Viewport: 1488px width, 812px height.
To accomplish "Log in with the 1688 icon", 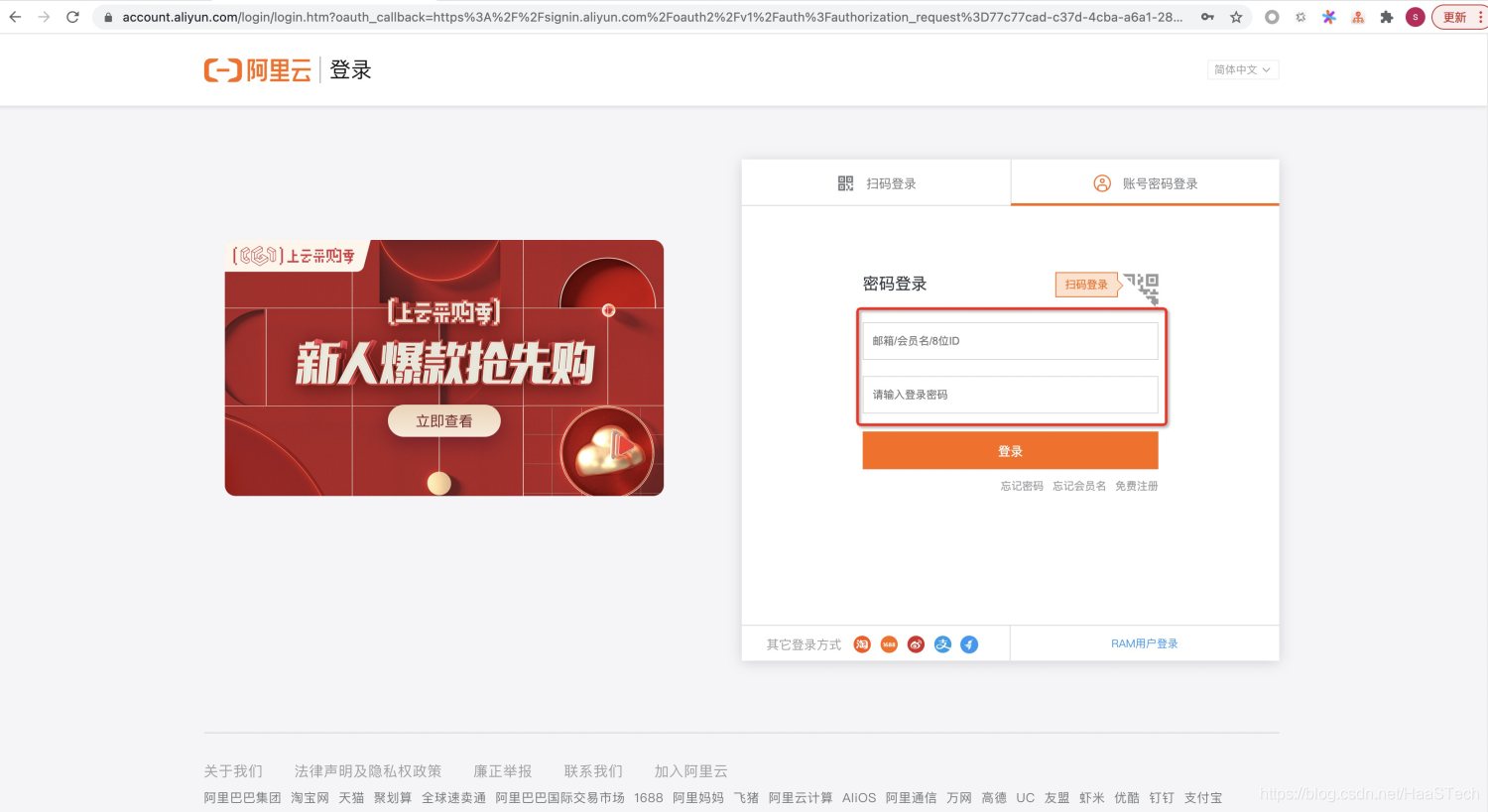I will coord(889,644).
